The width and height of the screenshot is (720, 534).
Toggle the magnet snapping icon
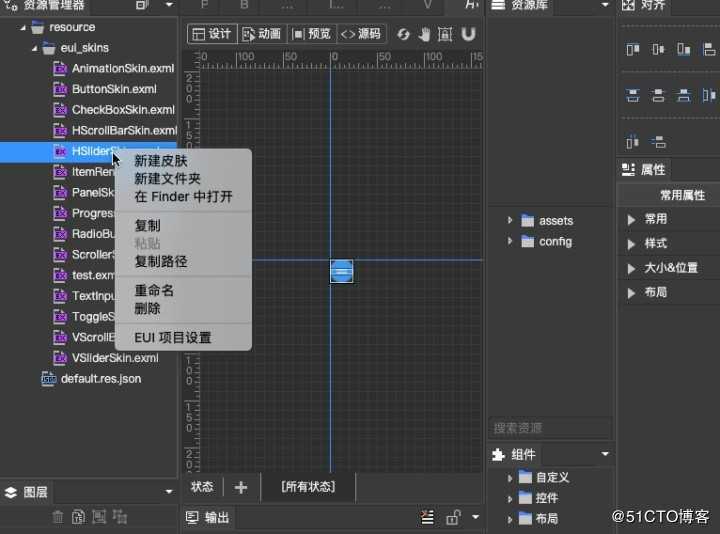[x=468, y=34]
